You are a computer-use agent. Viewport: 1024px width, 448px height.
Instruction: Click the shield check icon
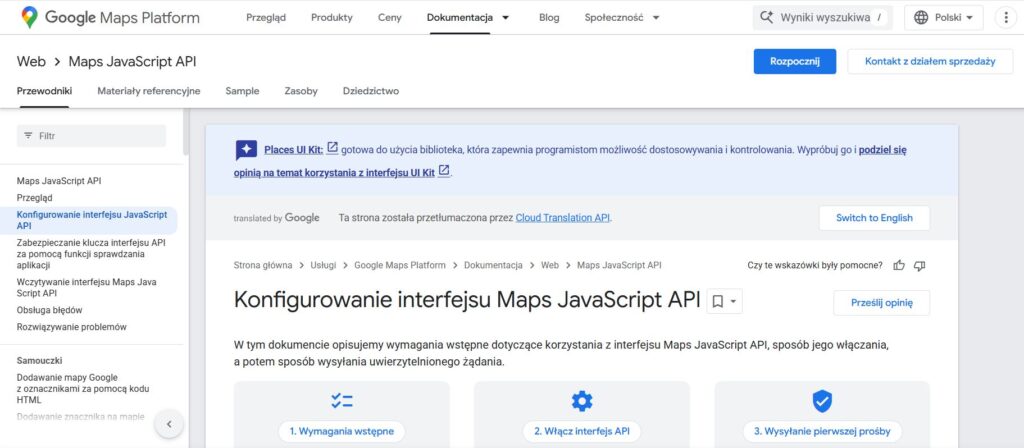coord(822,400)
